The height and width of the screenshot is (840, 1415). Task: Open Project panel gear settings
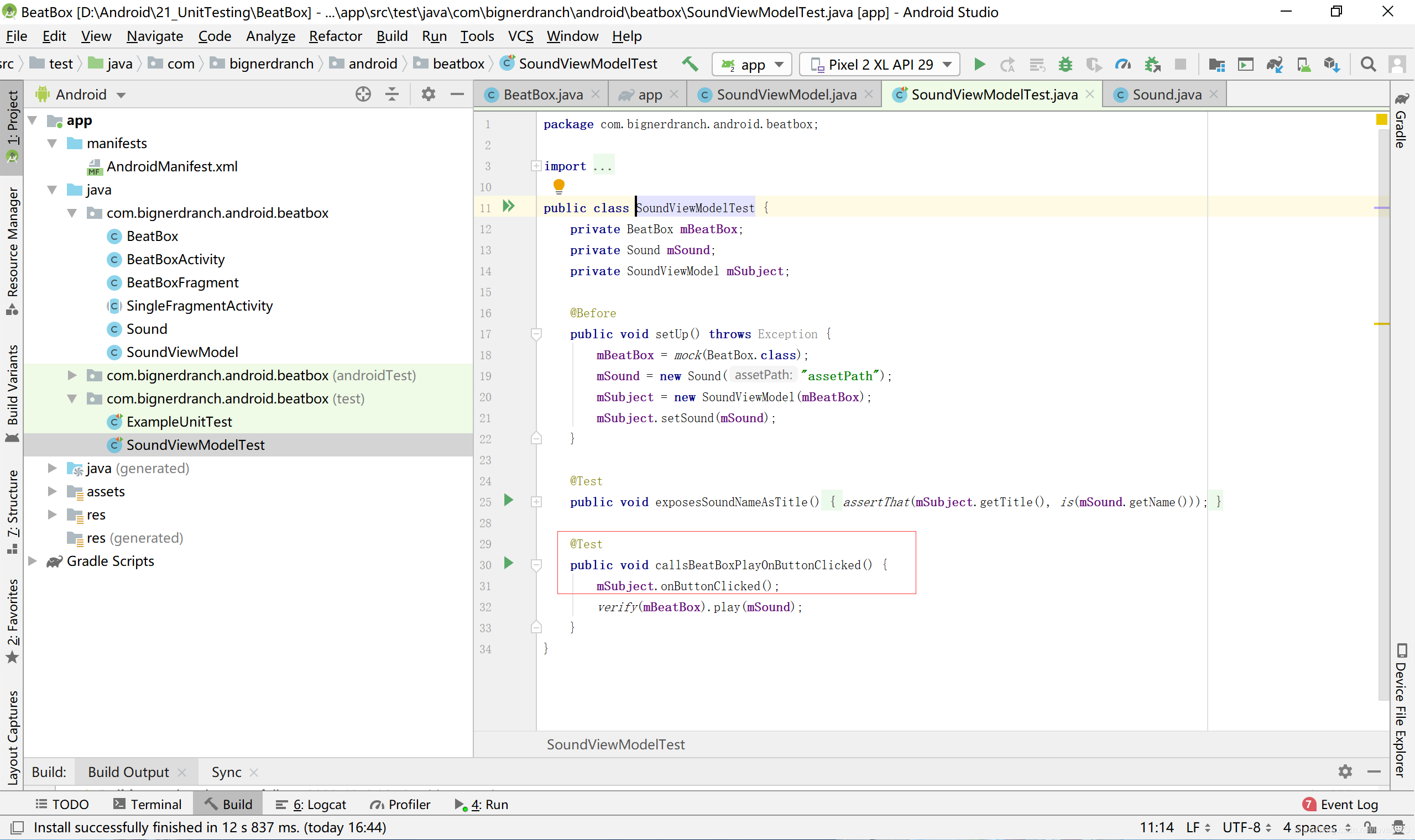tap(428, 94)
